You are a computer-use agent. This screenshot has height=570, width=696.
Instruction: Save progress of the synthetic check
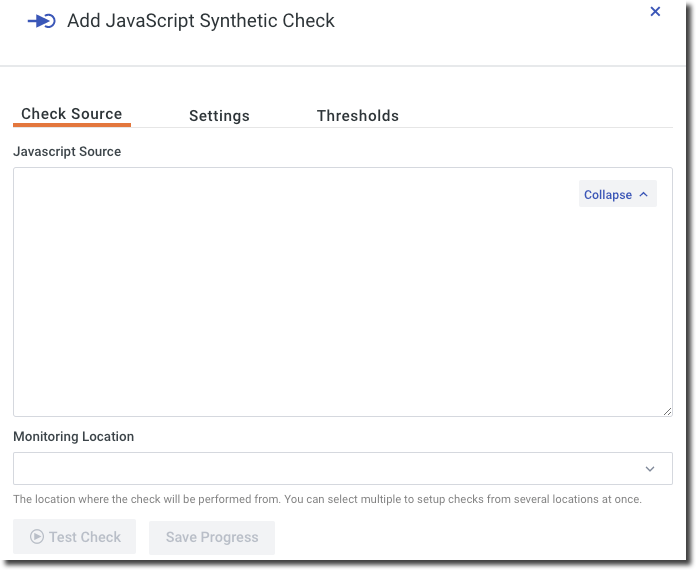212,537
